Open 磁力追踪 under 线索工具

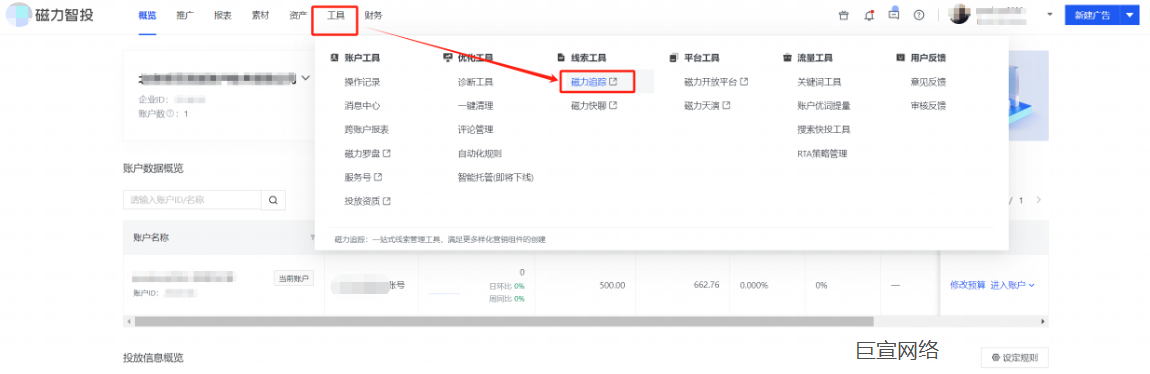594,82
